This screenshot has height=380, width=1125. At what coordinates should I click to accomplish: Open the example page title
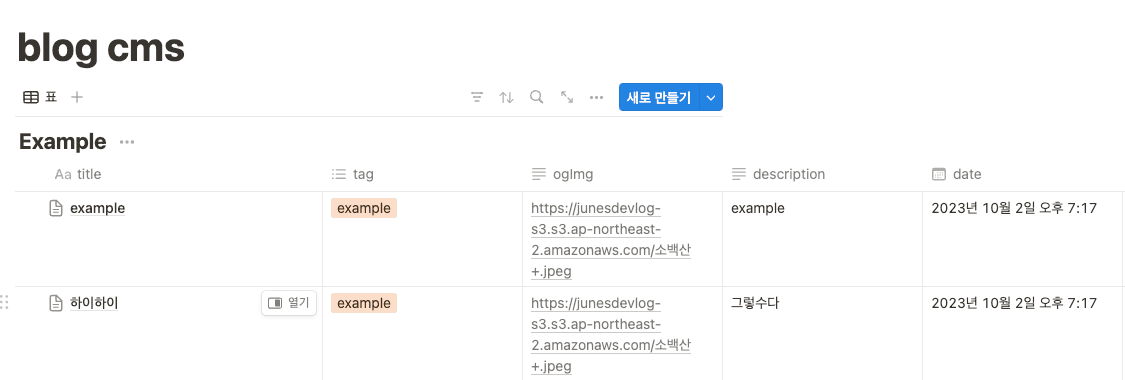(x=98, y=209)
